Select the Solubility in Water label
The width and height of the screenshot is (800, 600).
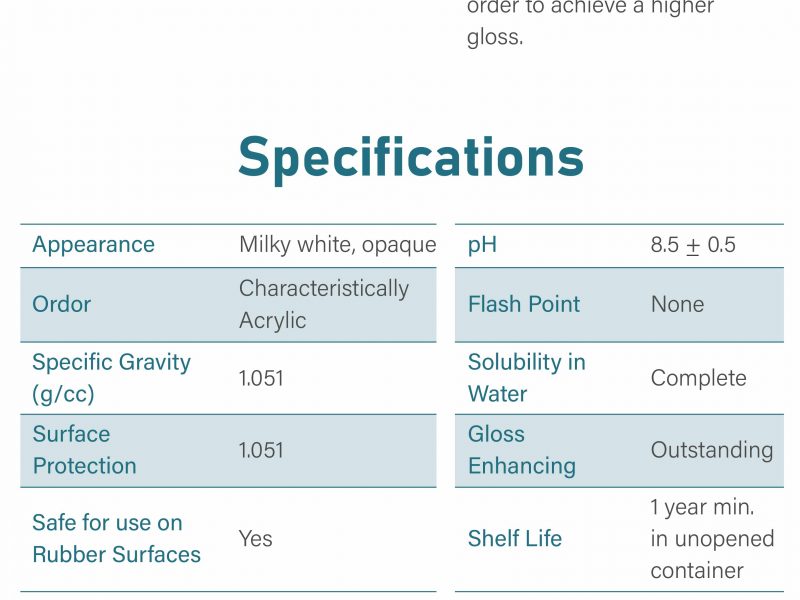click(527, 378)
